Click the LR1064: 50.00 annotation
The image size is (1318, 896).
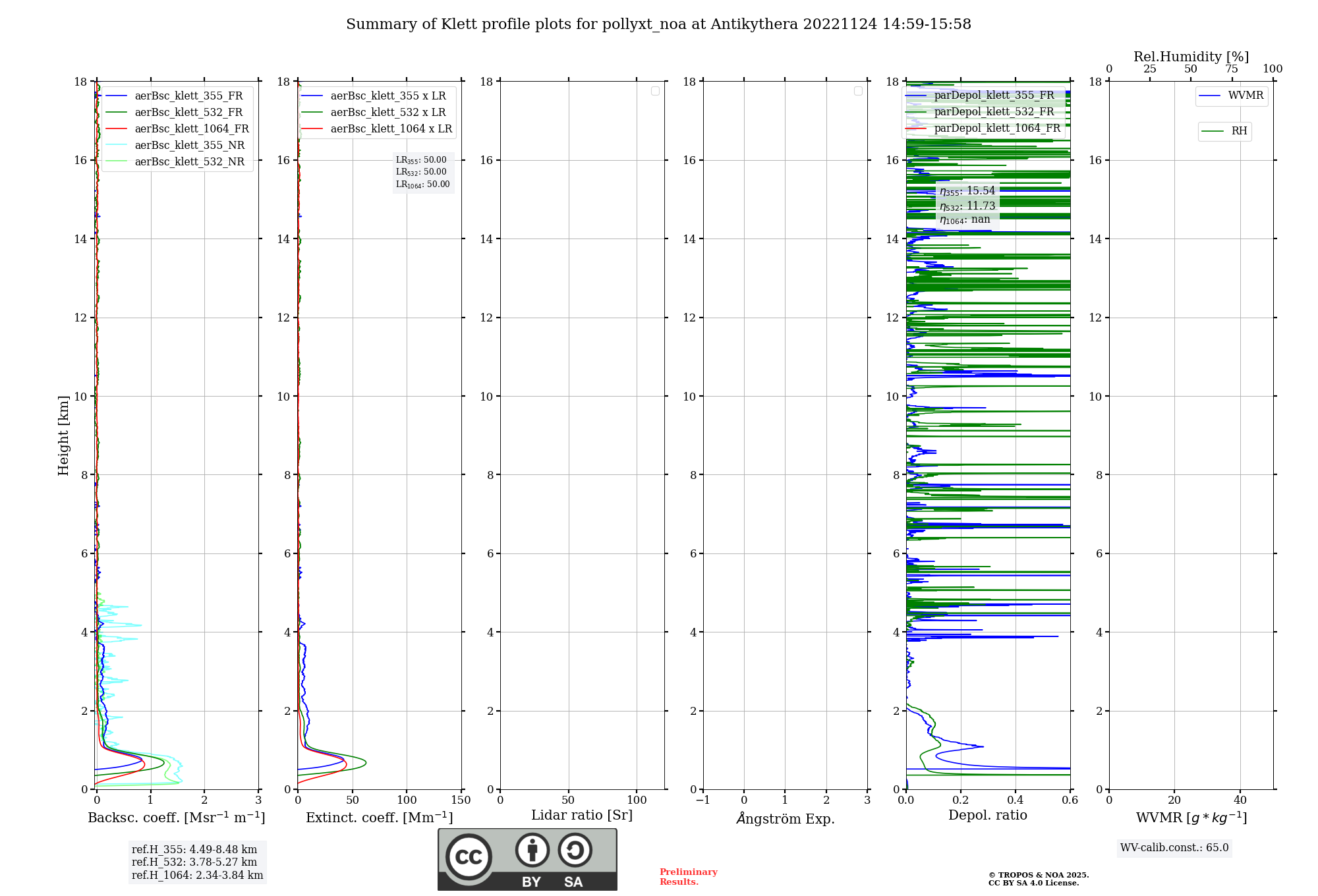coord(422,184)
